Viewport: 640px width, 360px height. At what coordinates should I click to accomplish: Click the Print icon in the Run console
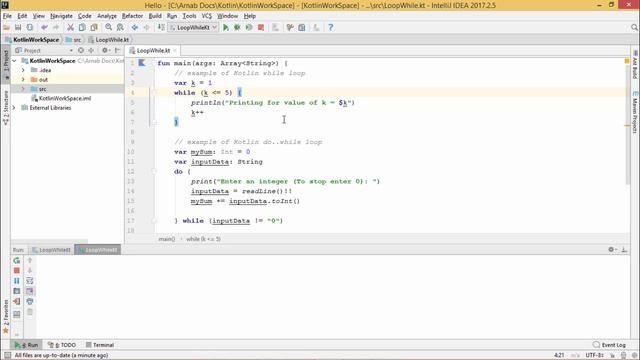[x=30, y=301]
